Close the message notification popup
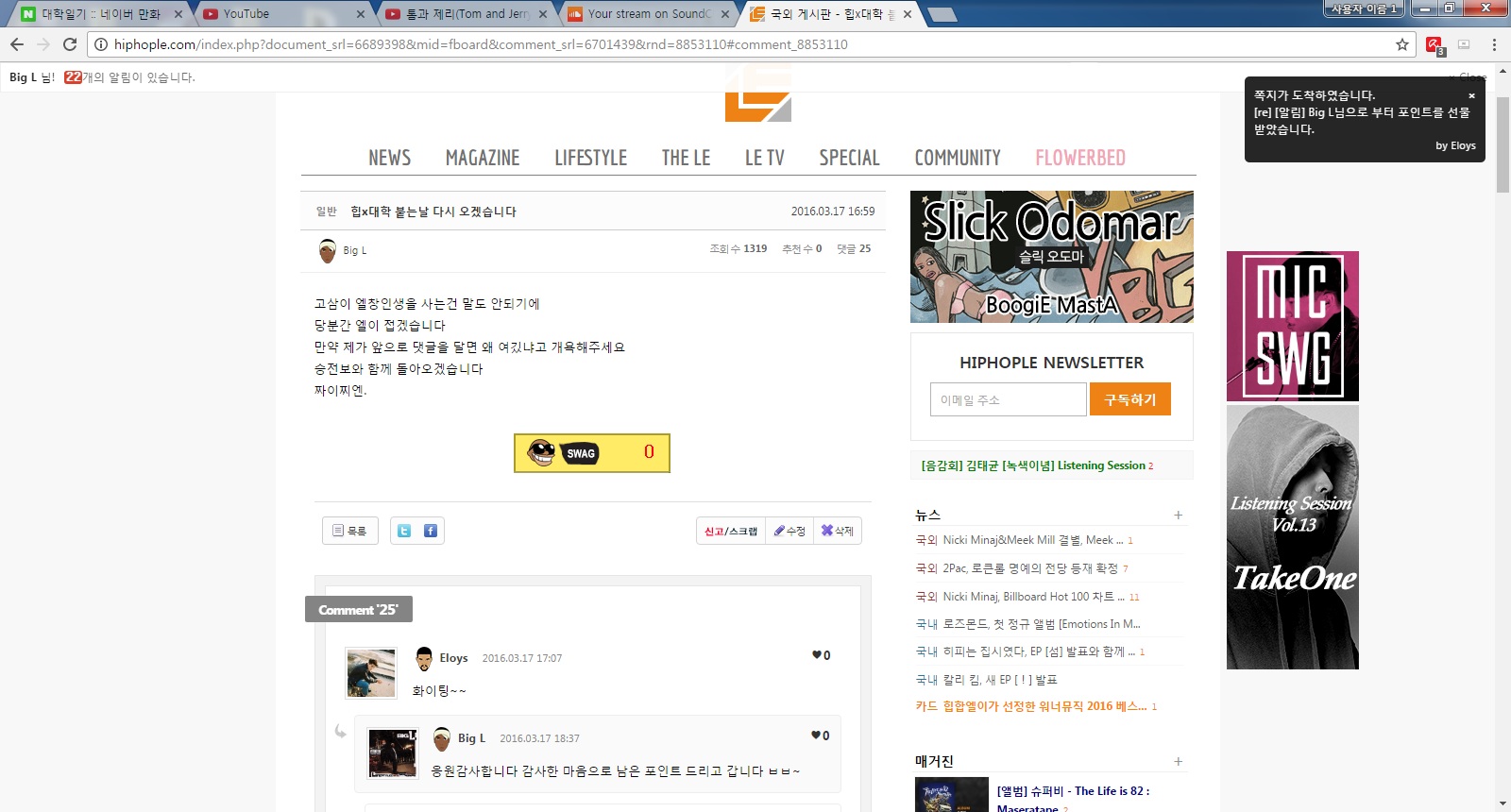The height and width of the screenshot is (812, 1511). pyautogui.click(x=1471, y=95)
